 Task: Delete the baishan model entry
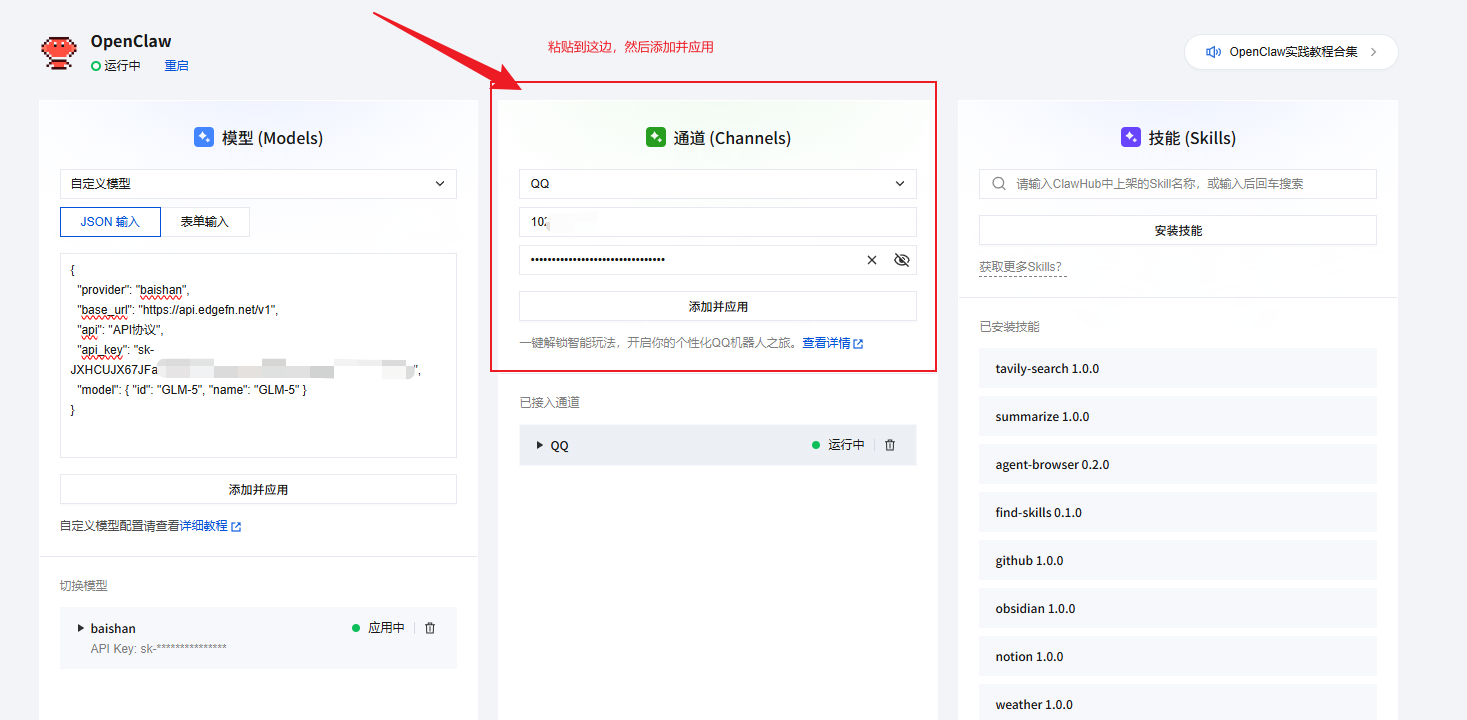point(430,628)
